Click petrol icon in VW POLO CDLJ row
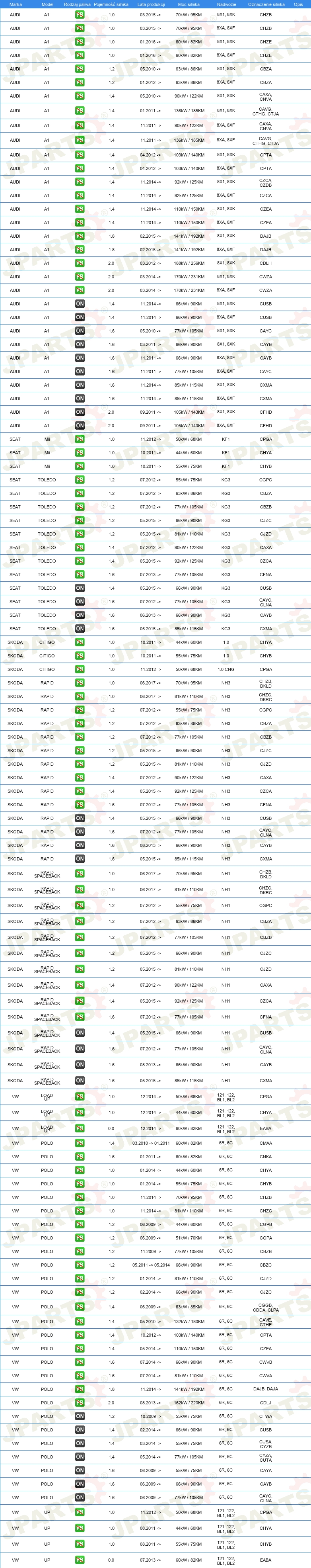The width and height of the screenshot is (311, 1568). click(x=80, y=1402)
